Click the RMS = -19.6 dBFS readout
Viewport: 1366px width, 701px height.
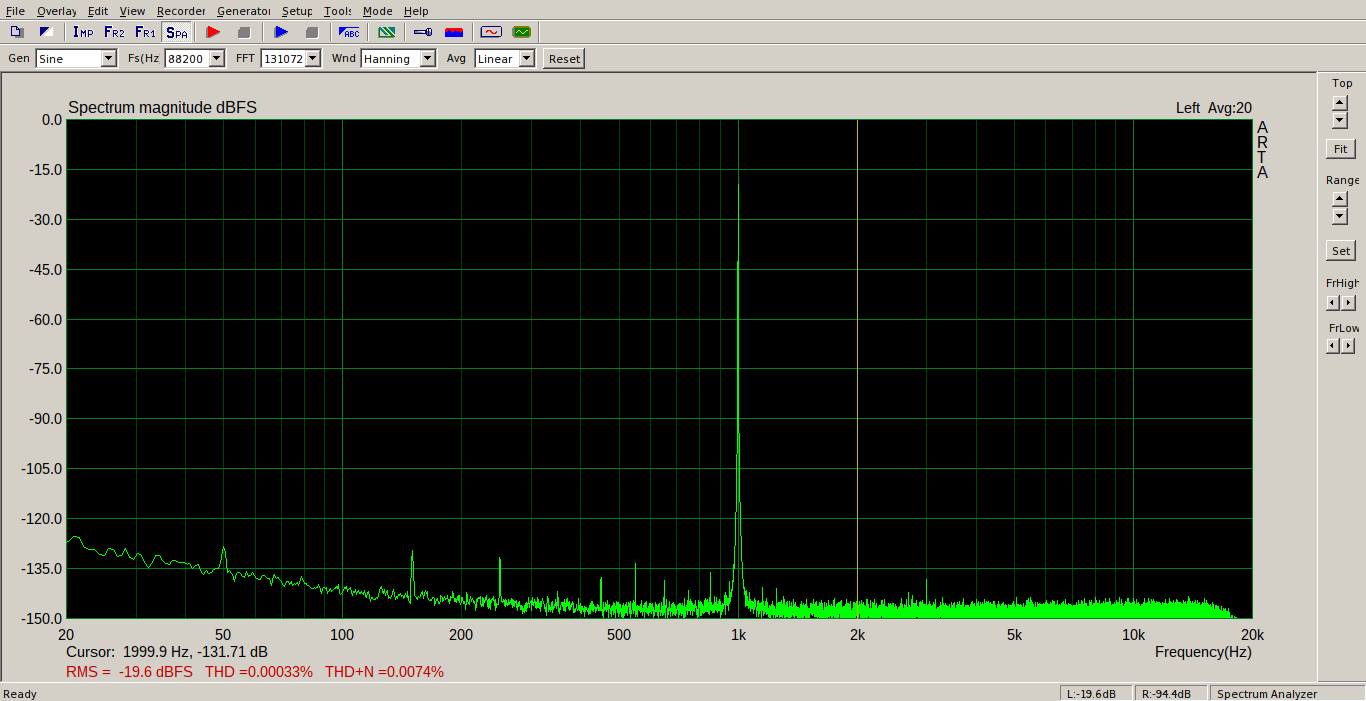tap(129, 672)
